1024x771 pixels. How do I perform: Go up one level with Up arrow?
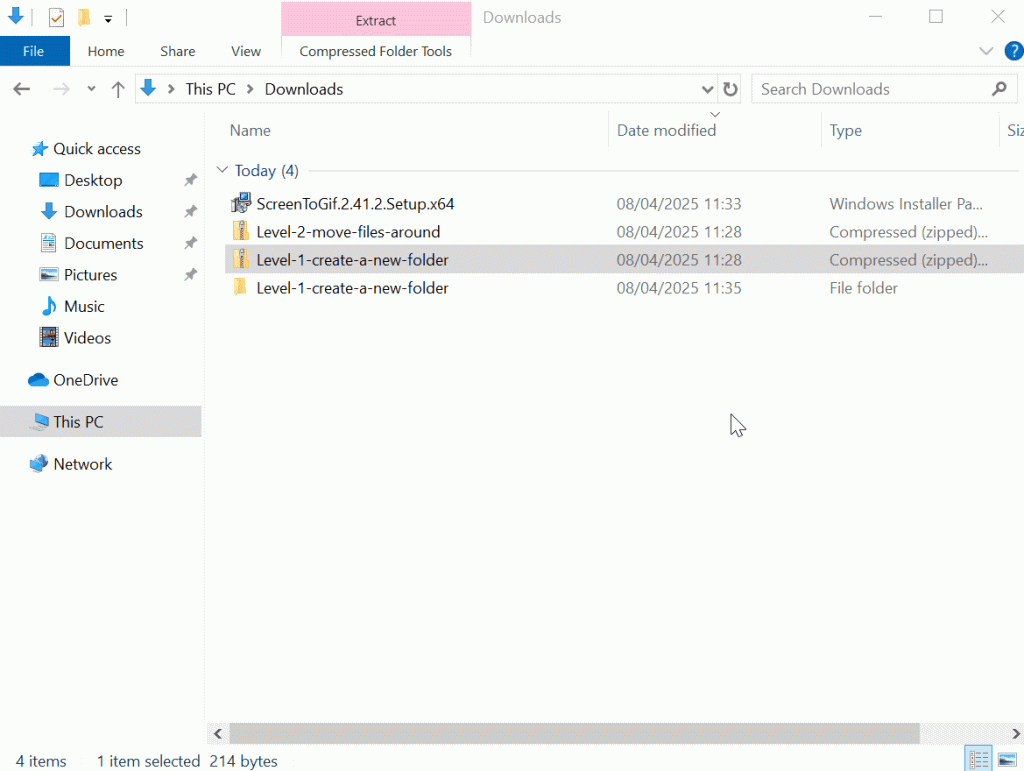tap(118, 89)
